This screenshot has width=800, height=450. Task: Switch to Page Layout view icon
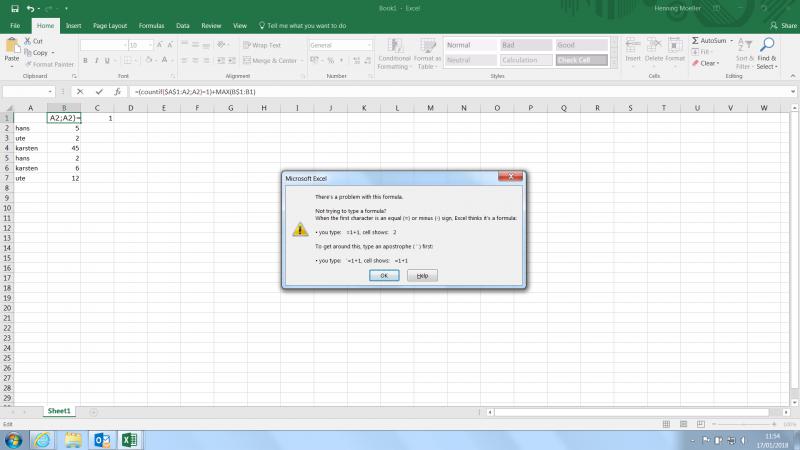pos(683,424)
